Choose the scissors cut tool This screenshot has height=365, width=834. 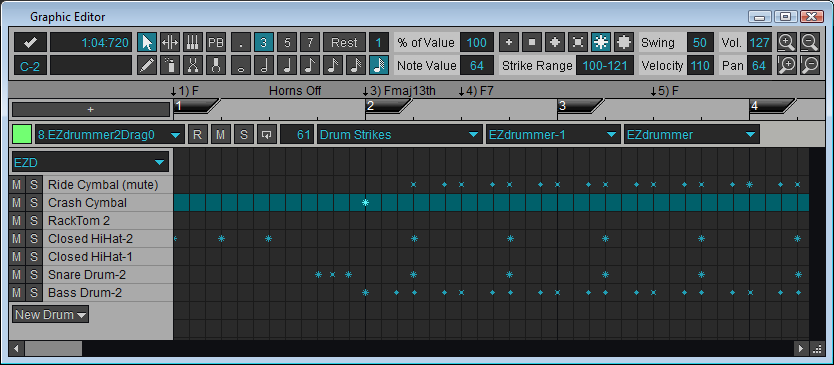click(x=193, y=65)
